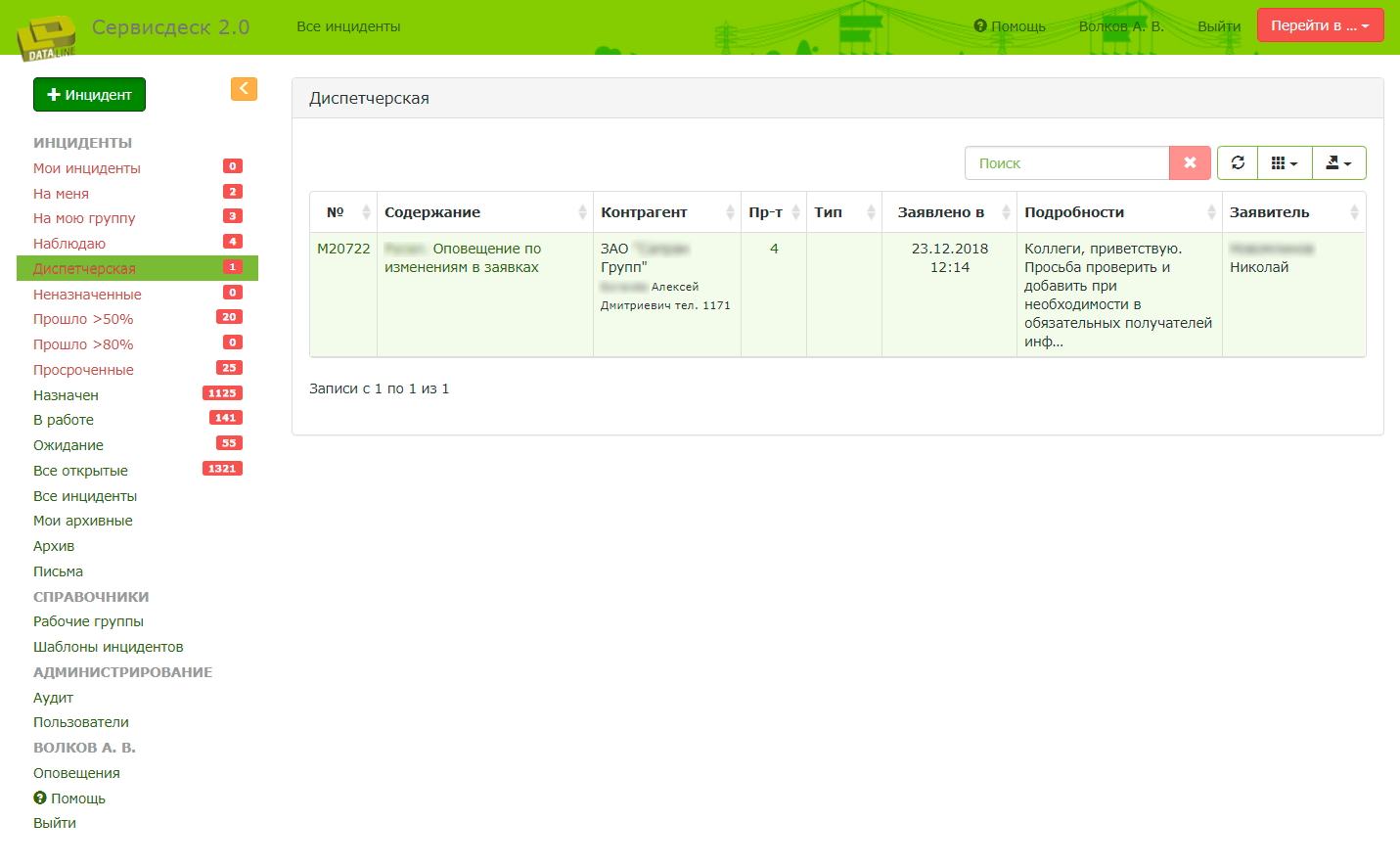Click the Сервисдеск 2.0 title

170,27
